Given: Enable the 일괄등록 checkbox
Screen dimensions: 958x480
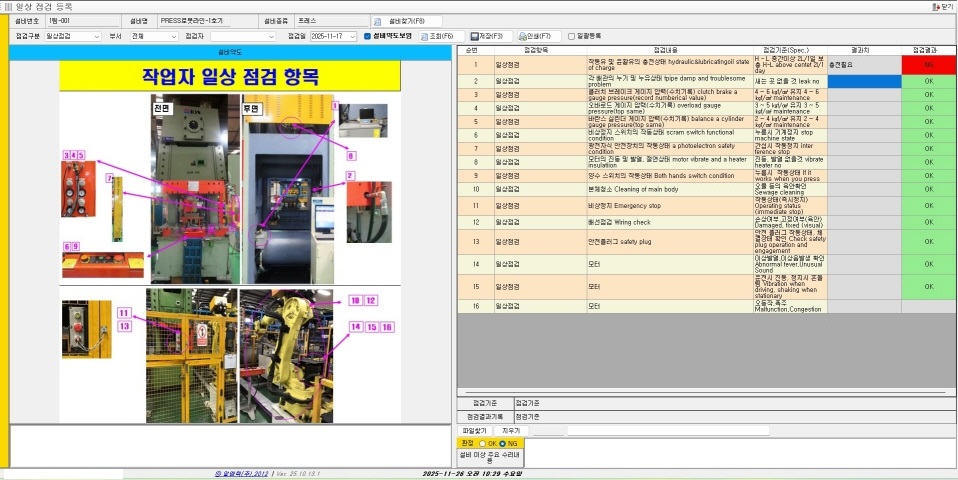Looking at the screenshot, I should (x=571, y=36).
